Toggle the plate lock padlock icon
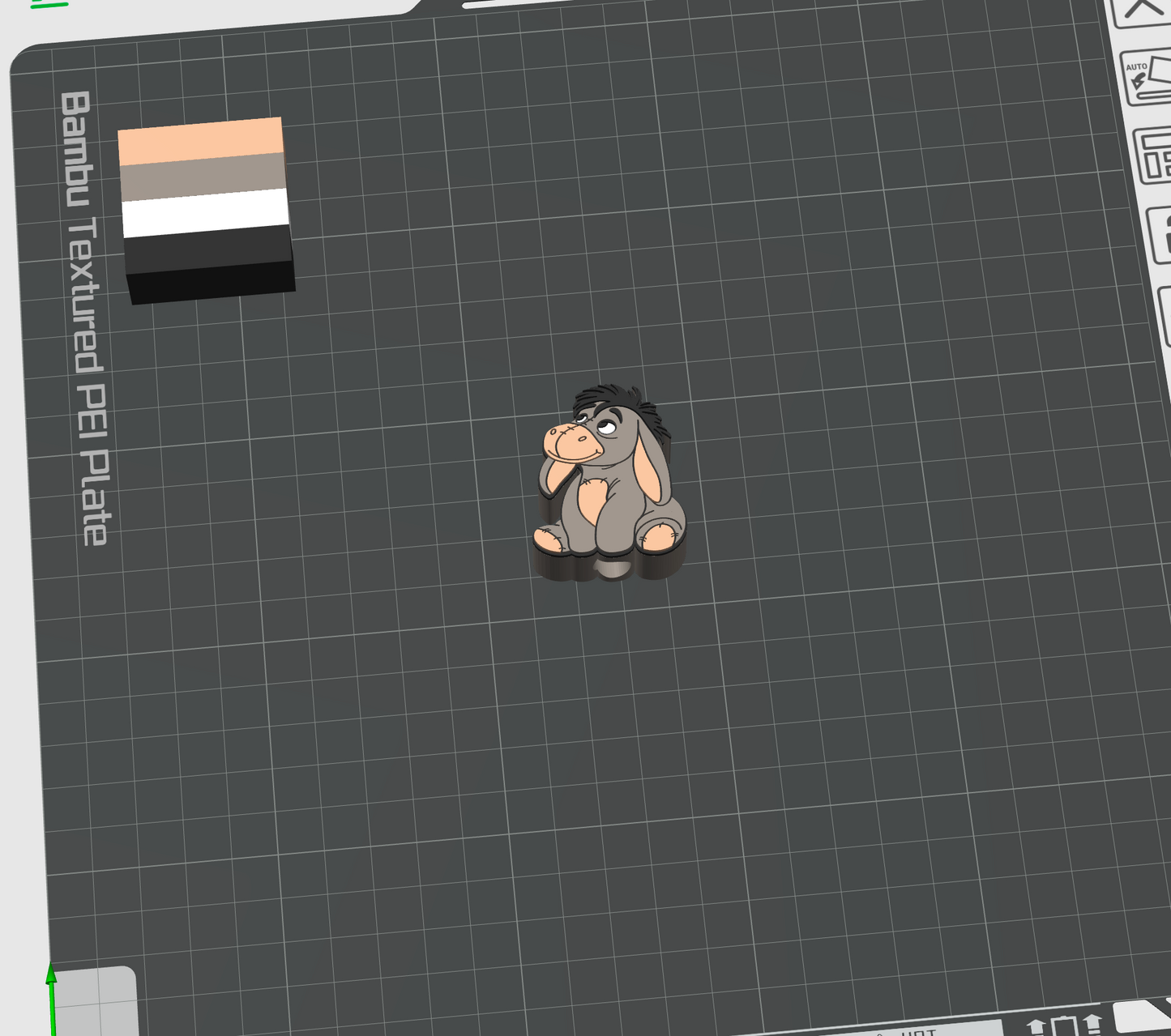Image resolution: width=1171 pixels, height=1036 pixels. (x=1160, y=234)
